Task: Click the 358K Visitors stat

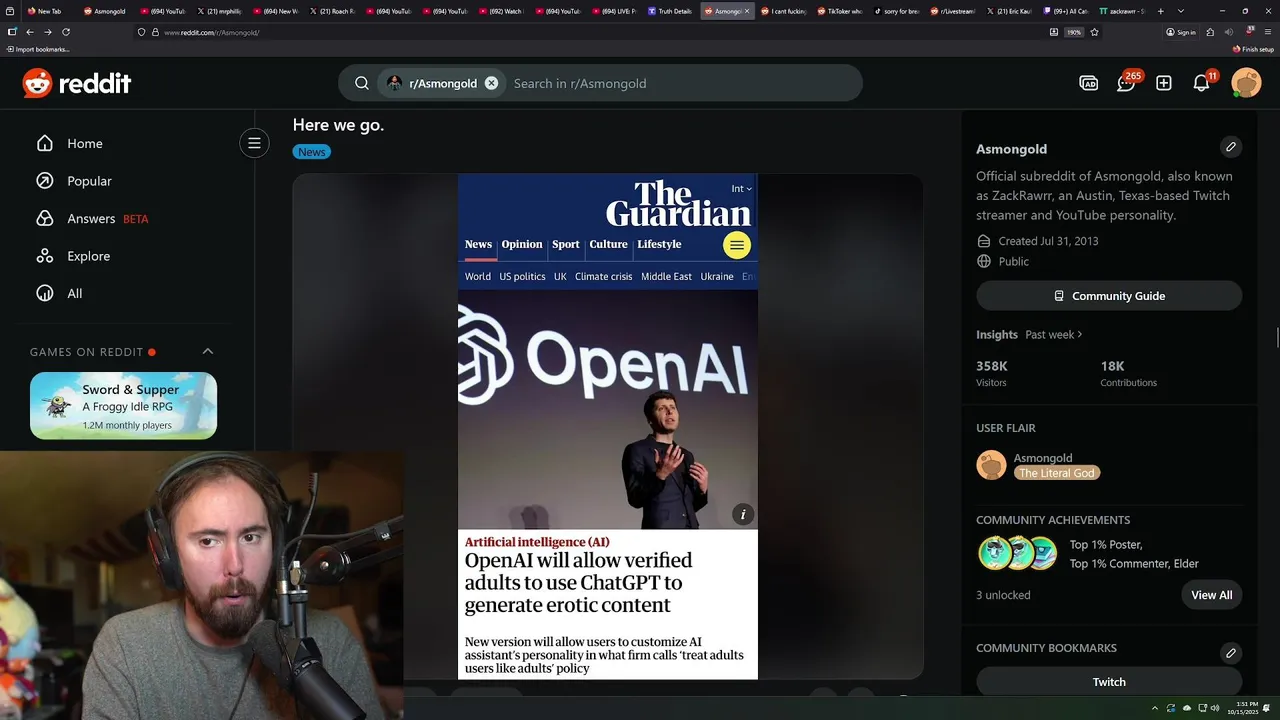Action: click(x=992, y=373)
